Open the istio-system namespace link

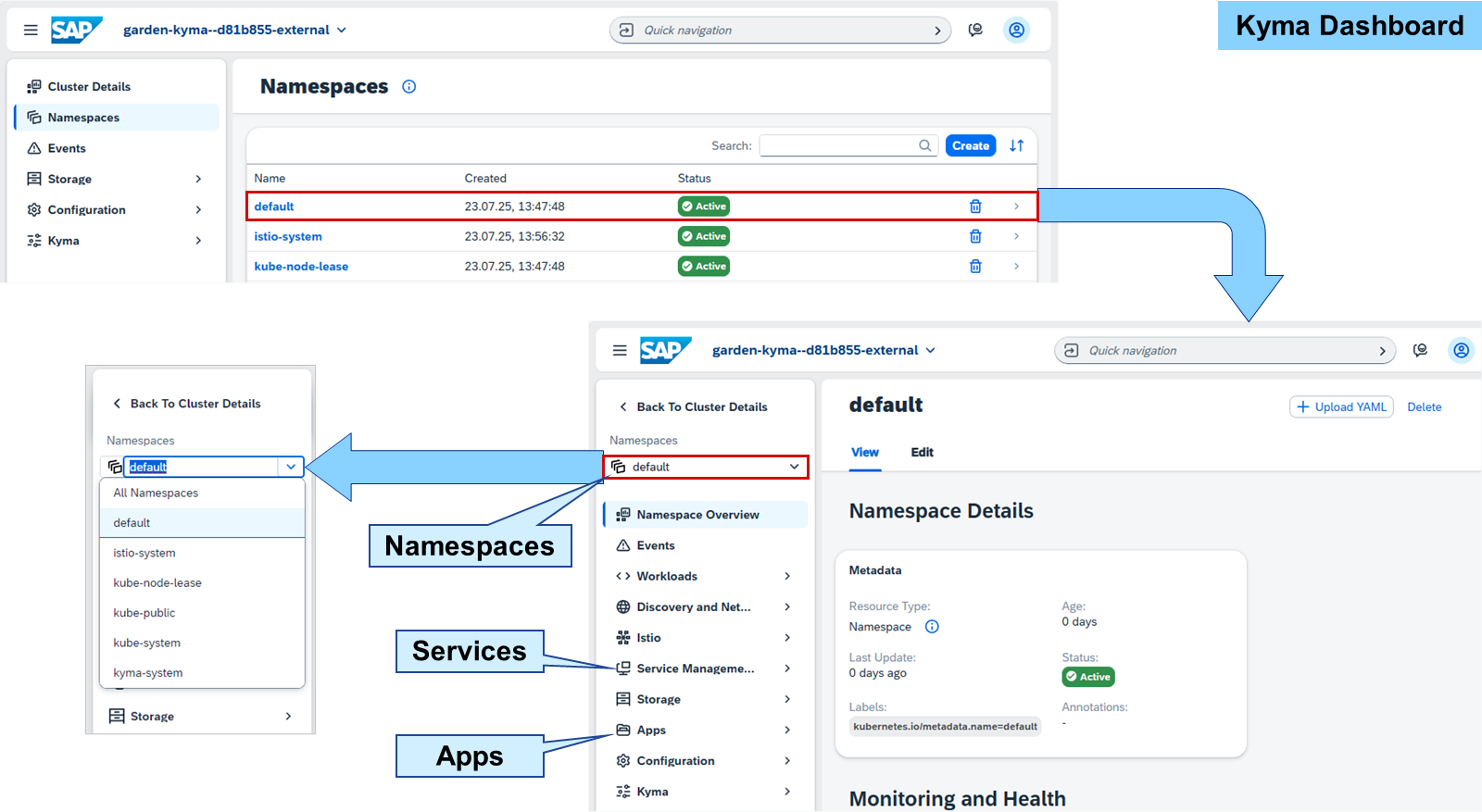click(288, 236)
